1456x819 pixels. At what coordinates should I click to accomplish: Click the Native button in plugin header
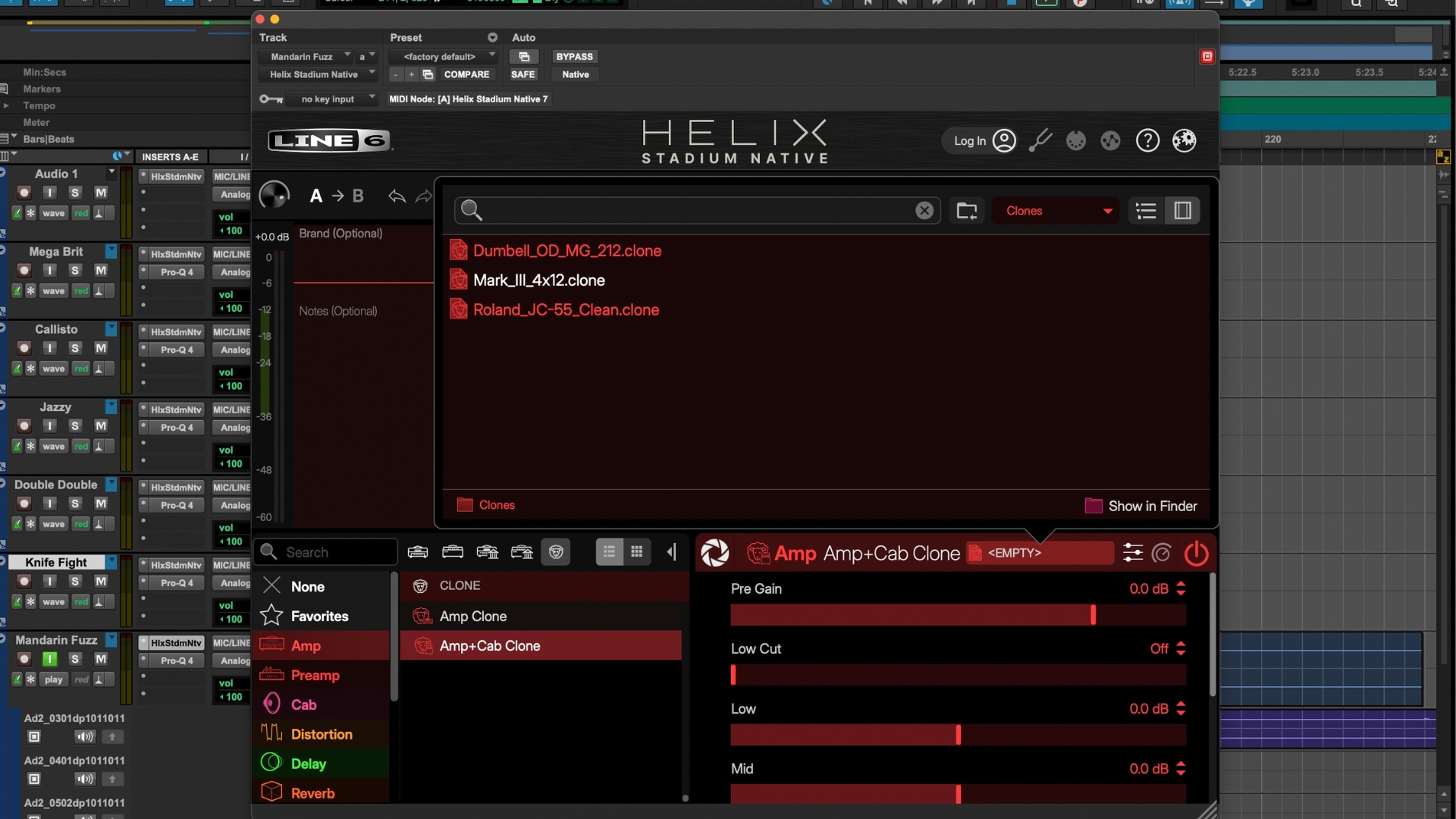click(575, 74)
